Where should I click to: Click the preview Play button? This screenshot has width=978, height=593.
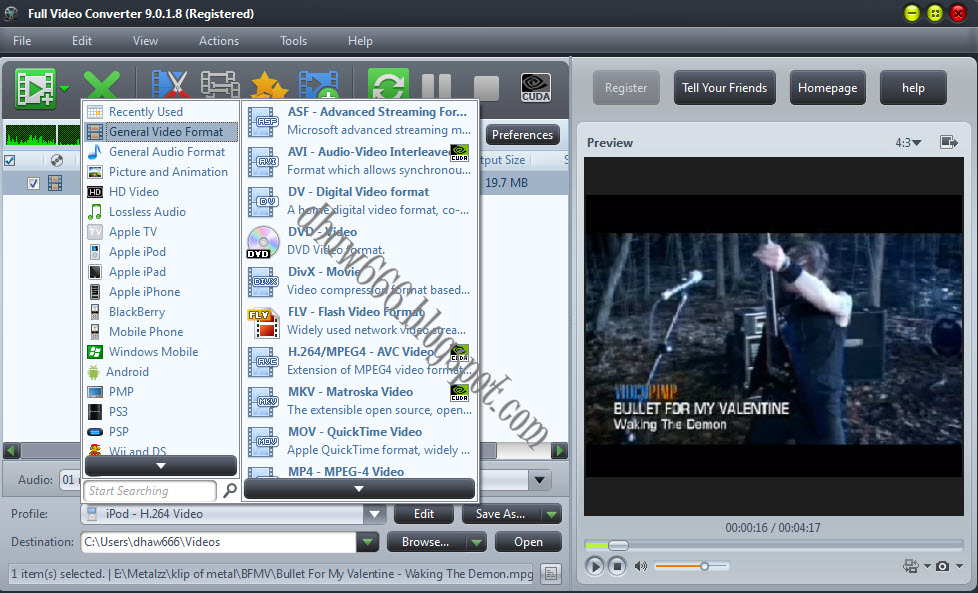[x=594, y=566]
